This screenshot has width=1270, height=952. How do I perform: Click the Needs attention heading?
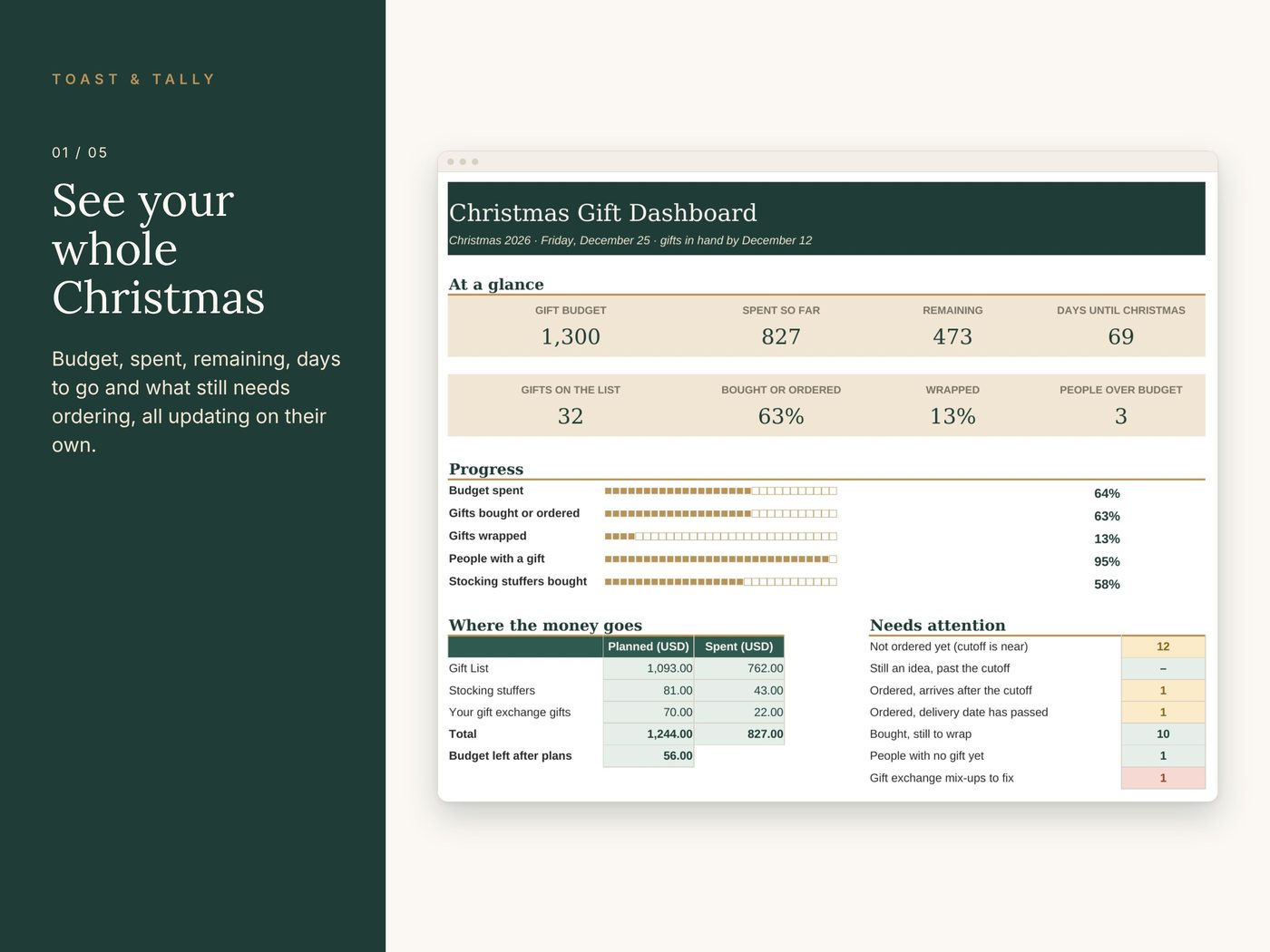tap(937, 625)
